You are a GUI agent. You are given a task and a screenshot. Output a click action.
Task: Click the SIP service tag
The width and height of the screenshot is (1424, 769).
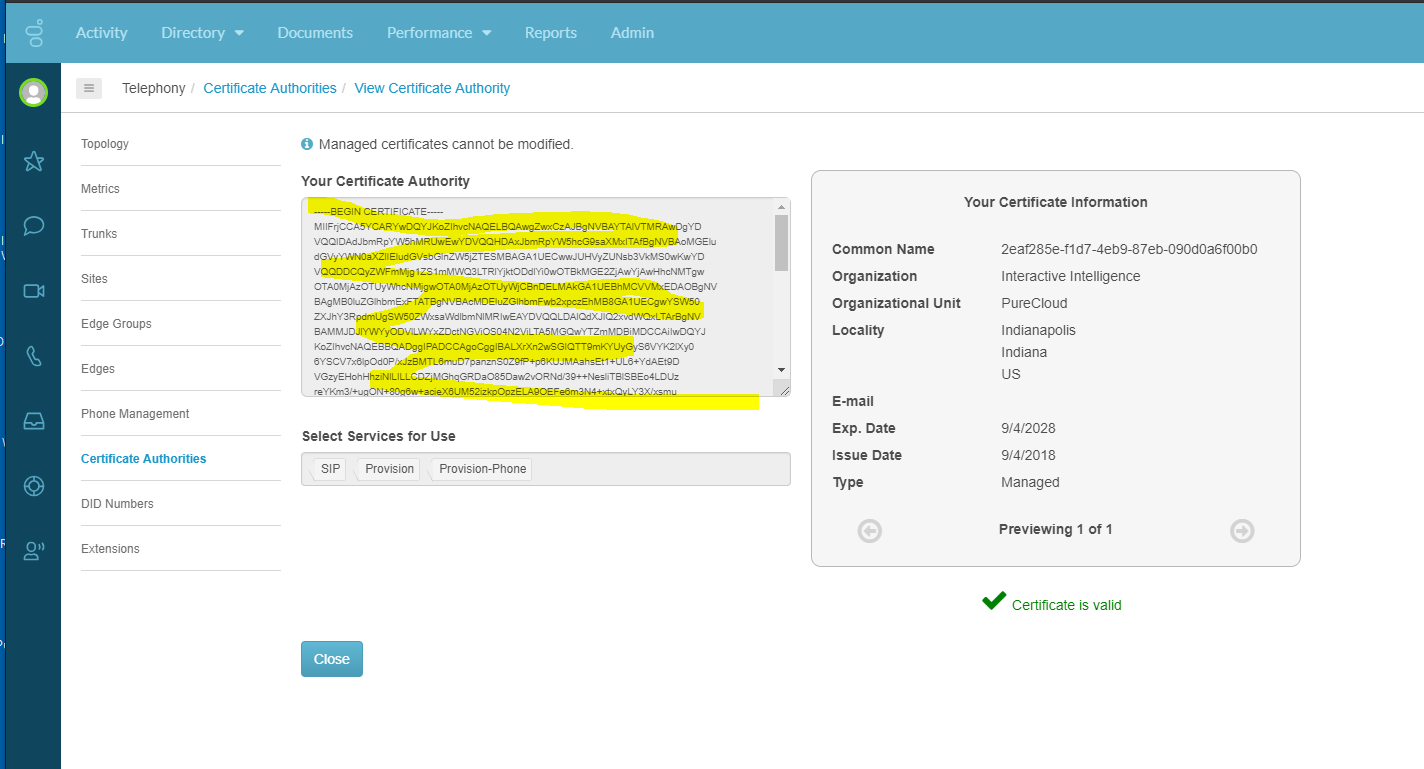329,469
